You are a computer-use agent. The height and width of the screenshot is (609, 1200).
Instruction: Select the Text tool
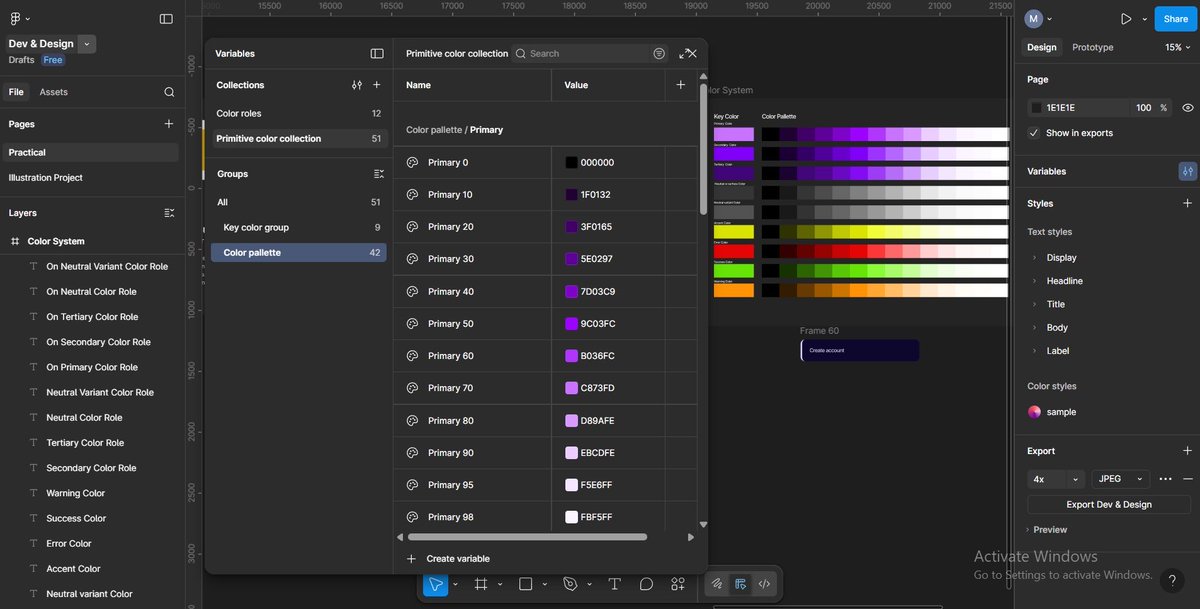click(614, 584)
